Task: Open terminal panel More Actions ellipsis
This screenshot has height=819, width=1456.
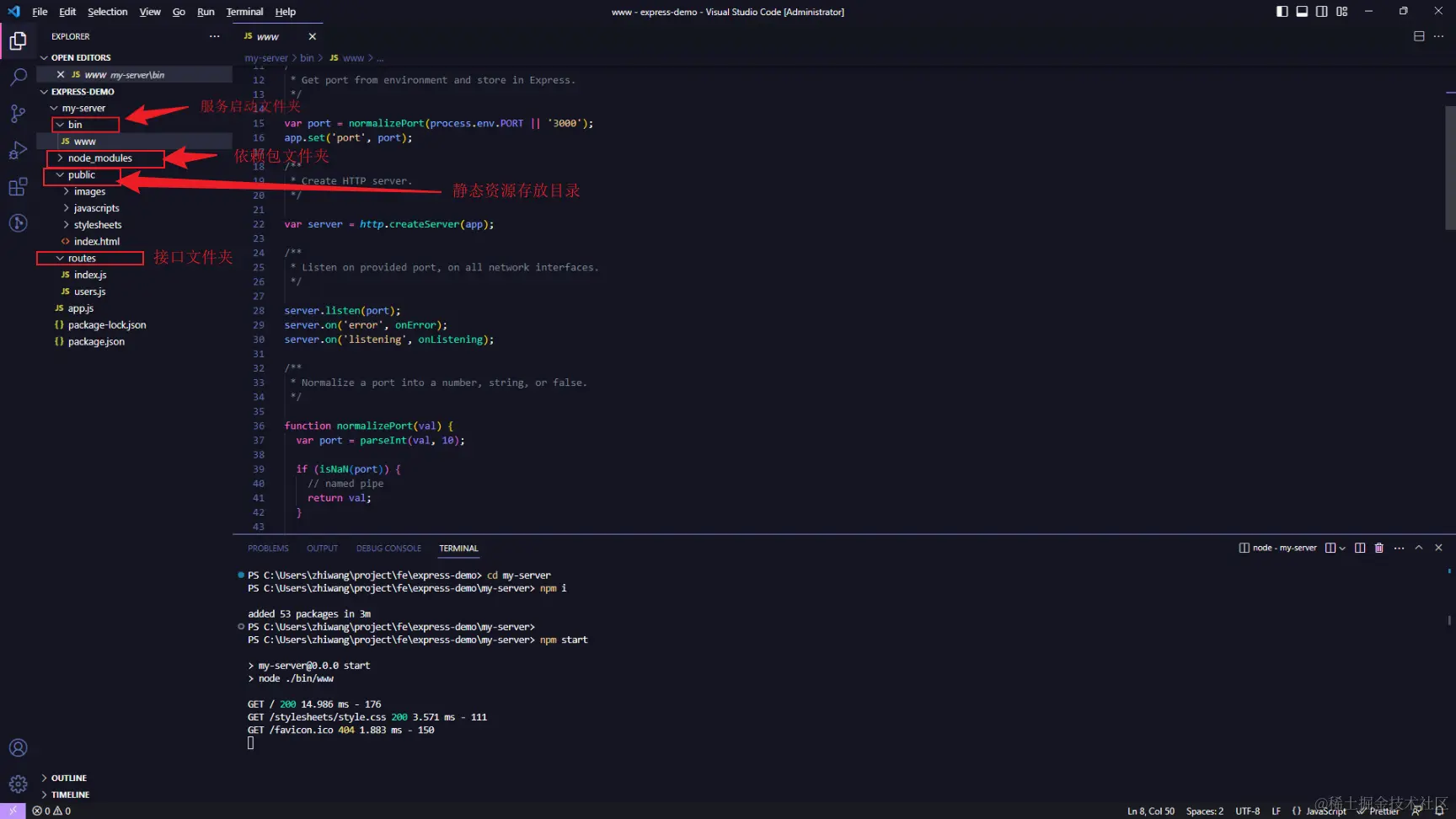Action: pos(1400,548)
